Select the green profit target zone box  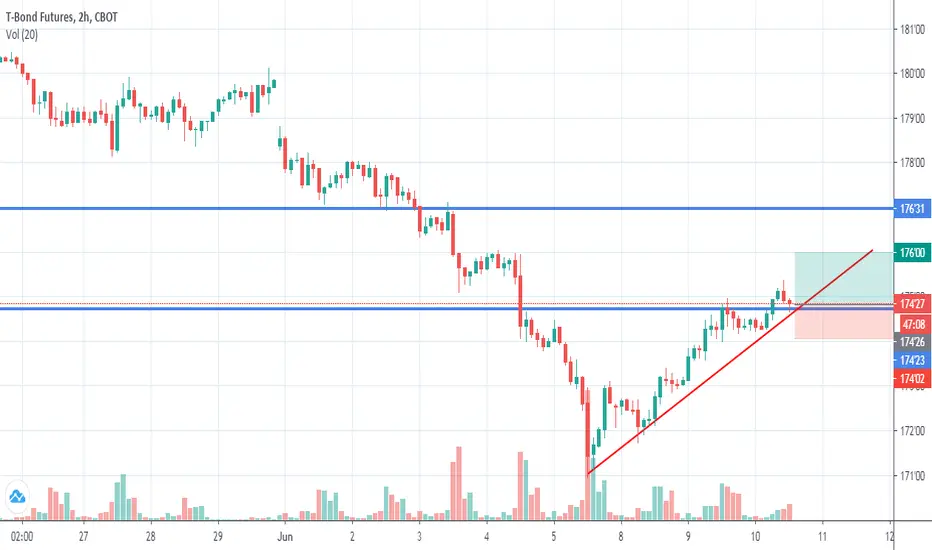(x=843, y=278)
